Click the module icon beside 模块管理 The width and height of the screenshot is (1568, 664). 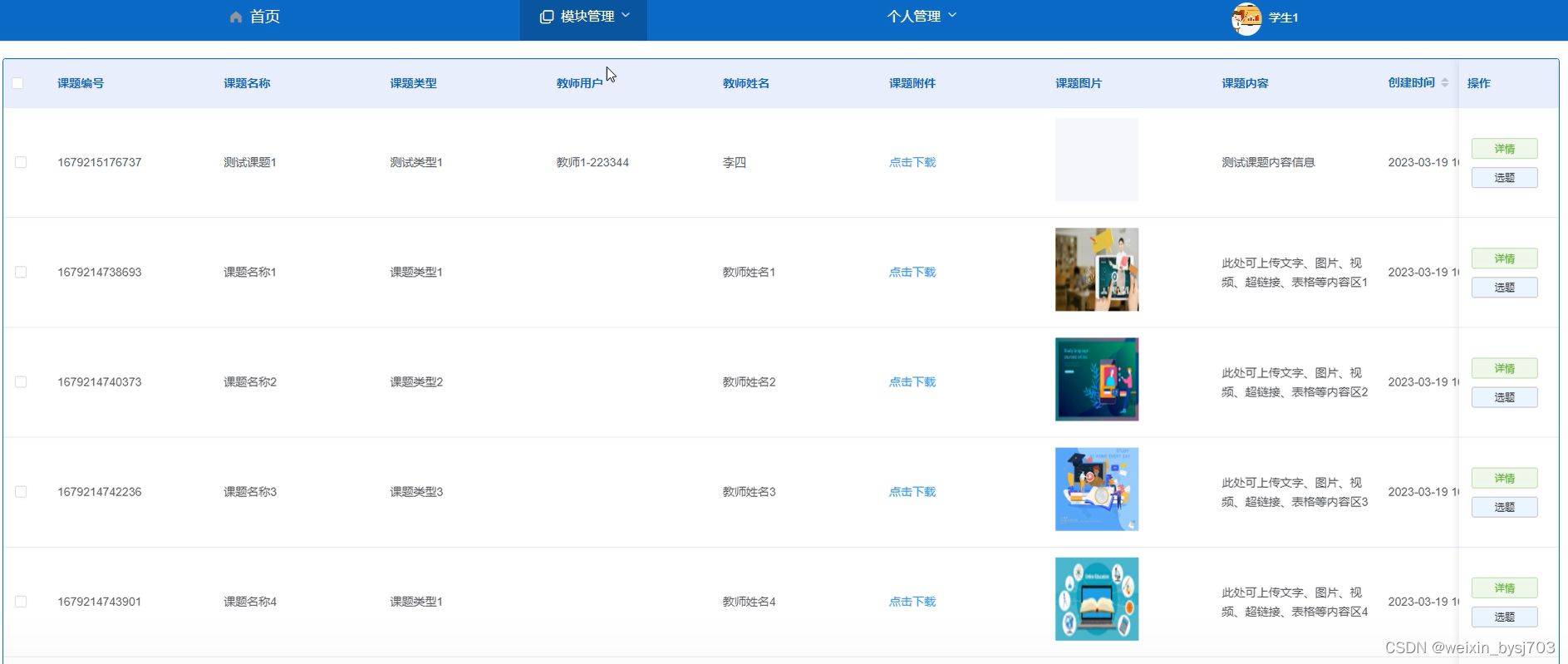pyautogui.click(x=547, y=17)
